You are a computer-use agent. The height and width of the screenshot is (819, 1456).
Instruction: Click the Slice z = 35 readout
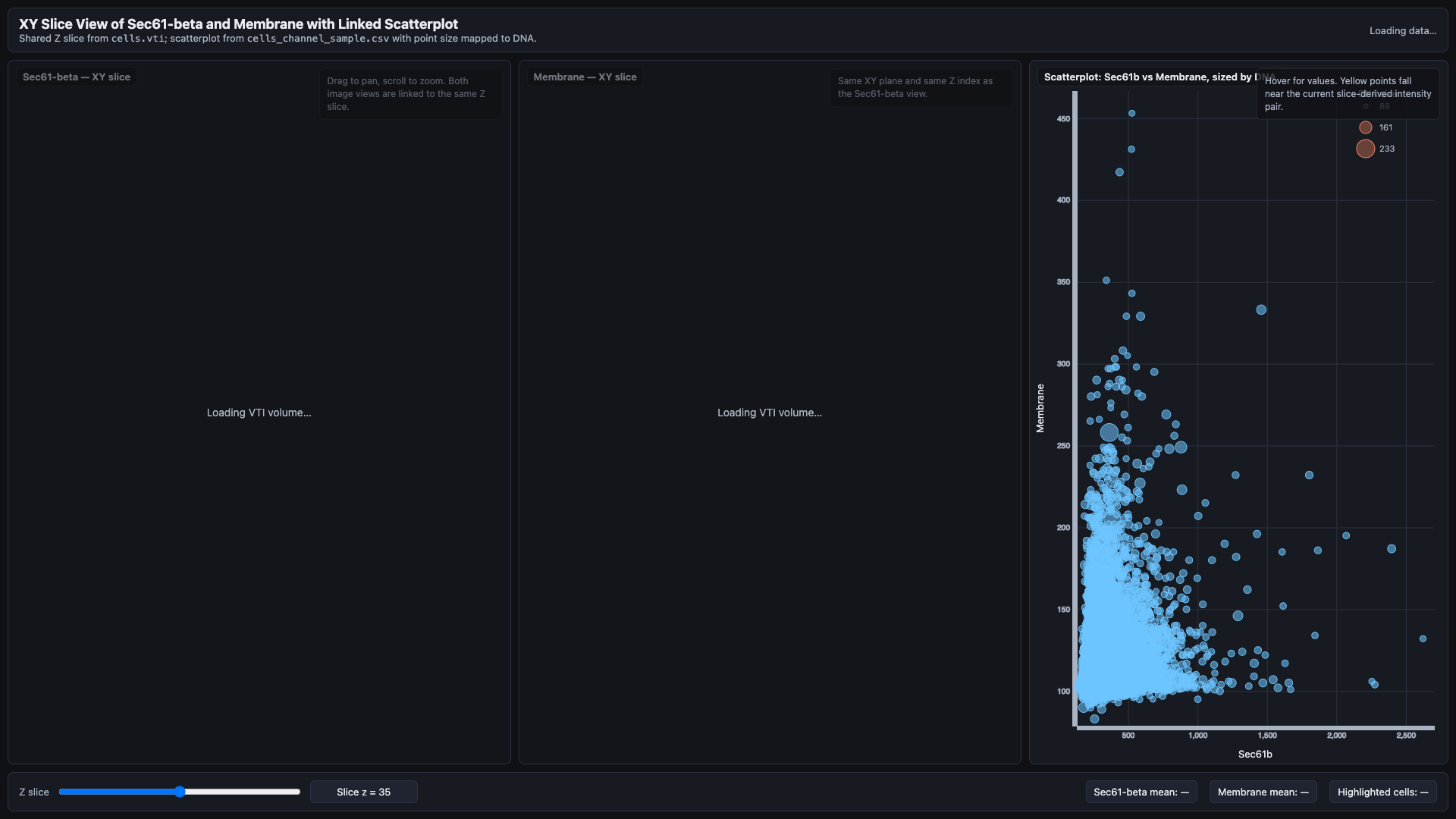coord(364,792)
